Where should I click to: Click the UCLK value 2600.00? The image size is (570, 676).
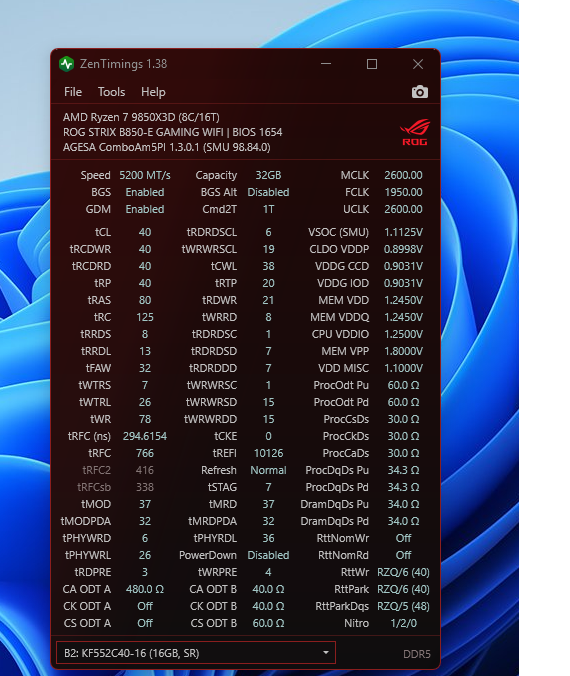tap(403, 209)
